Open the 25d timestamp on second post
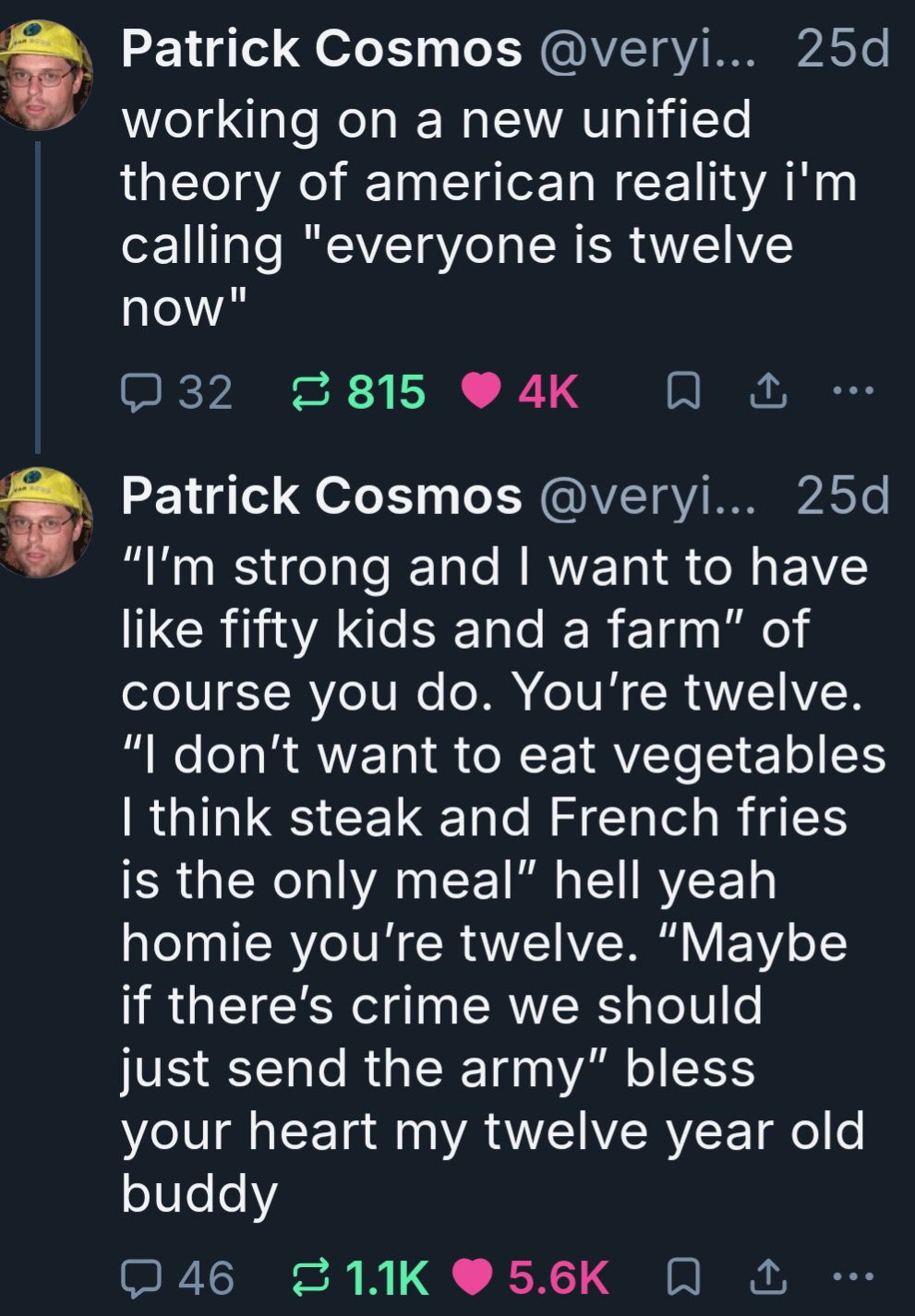Screen dimensions: 915x1316 [x=842, y=496]
